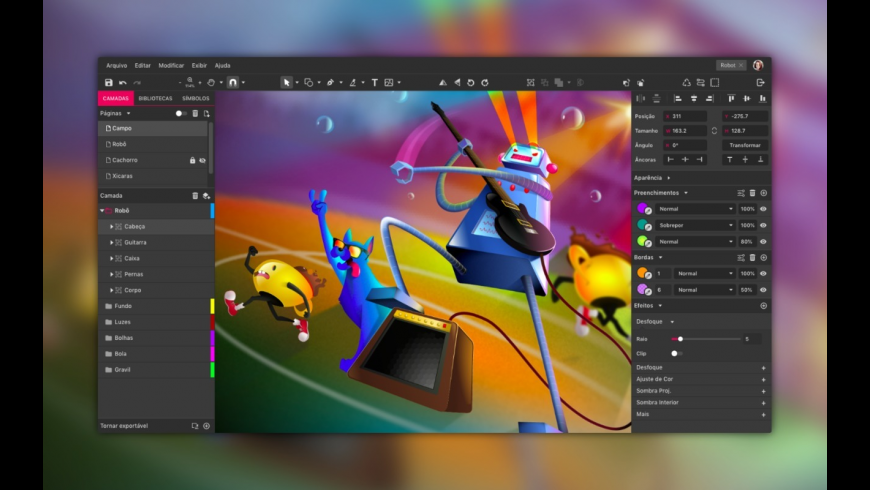Open the orange border color swatch
The width and height of the screenshot is (870, 490).
(x=643, y=272)
